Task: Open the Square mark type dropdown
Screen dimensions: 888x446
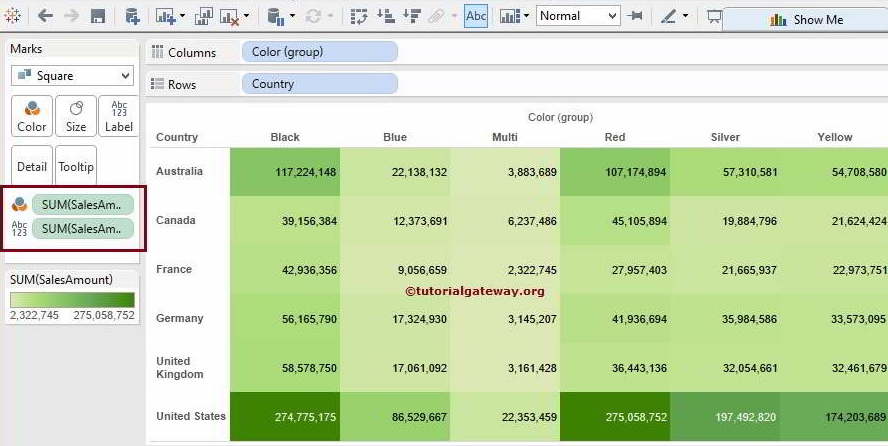Action: point(72,76)
